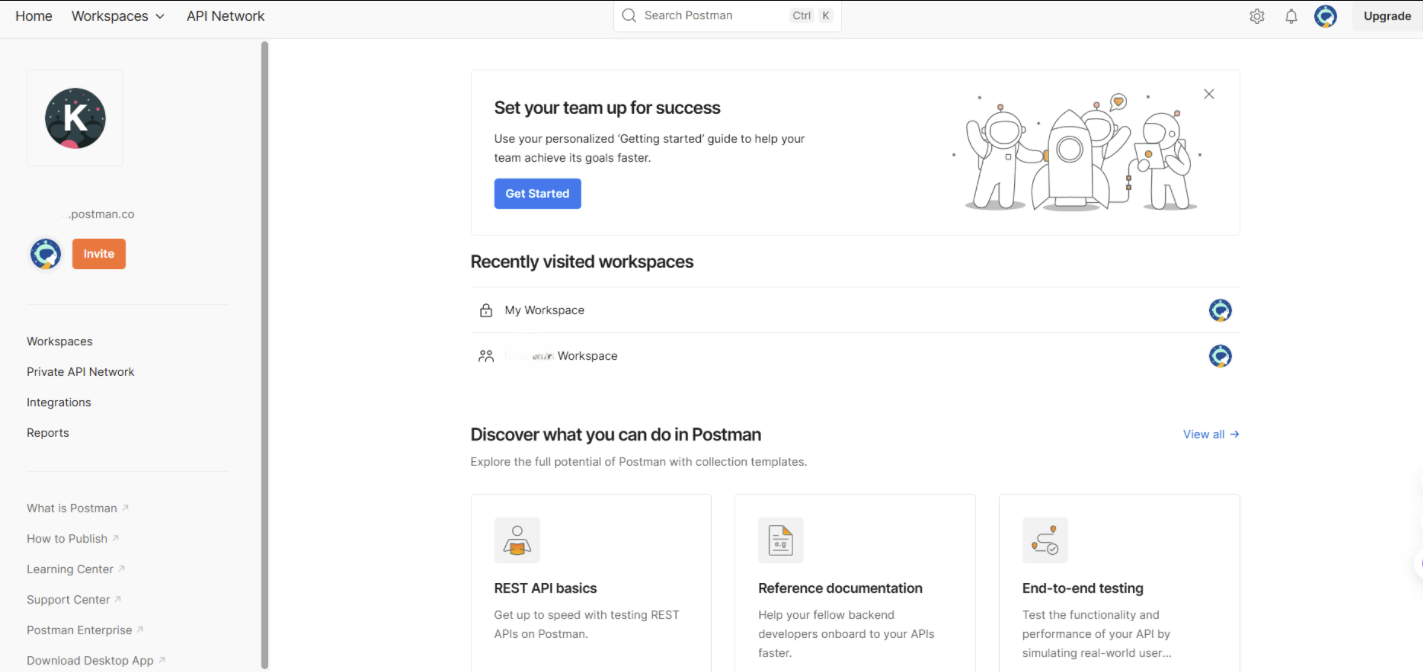Screen dimensions: 1423x672
Task: Expand the Workspaces dropdown in the navbar
Action: 117,16
